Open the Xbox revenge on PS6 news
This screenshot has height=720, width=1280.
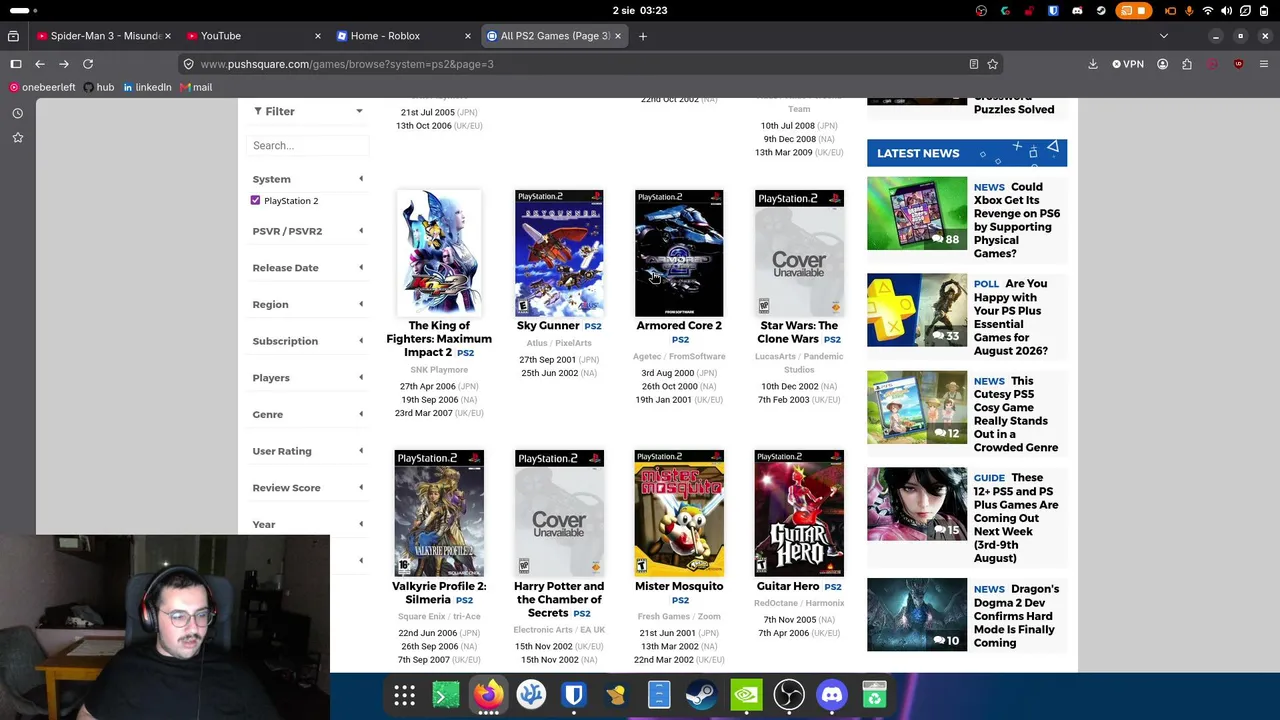point(1016,220)
